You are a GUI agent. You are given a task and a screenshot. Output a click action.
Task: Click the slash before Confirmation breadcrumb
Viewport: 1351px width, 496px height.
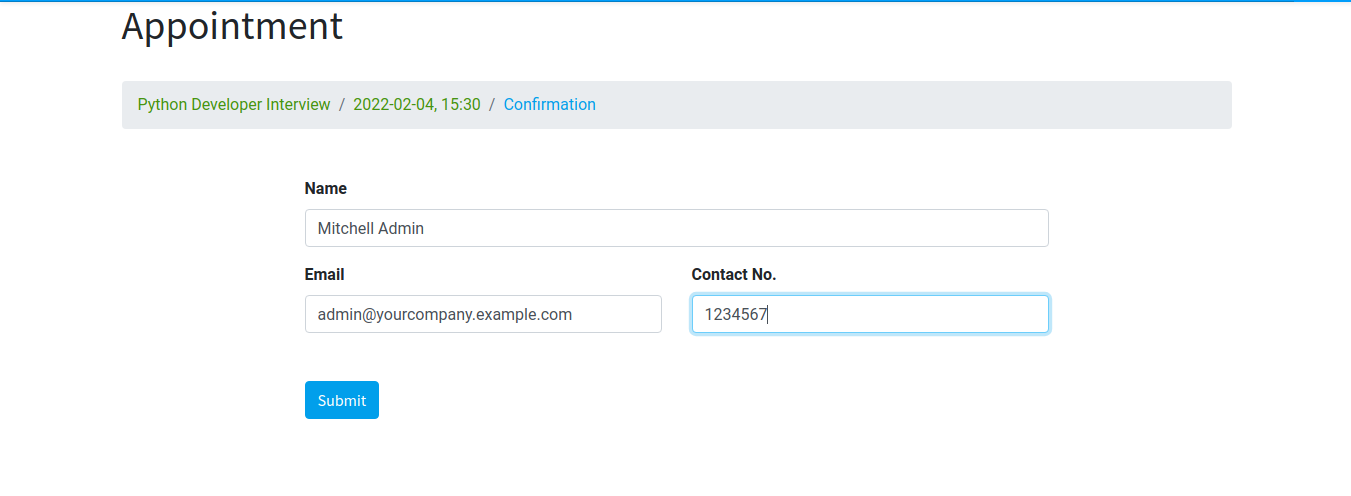492,104
